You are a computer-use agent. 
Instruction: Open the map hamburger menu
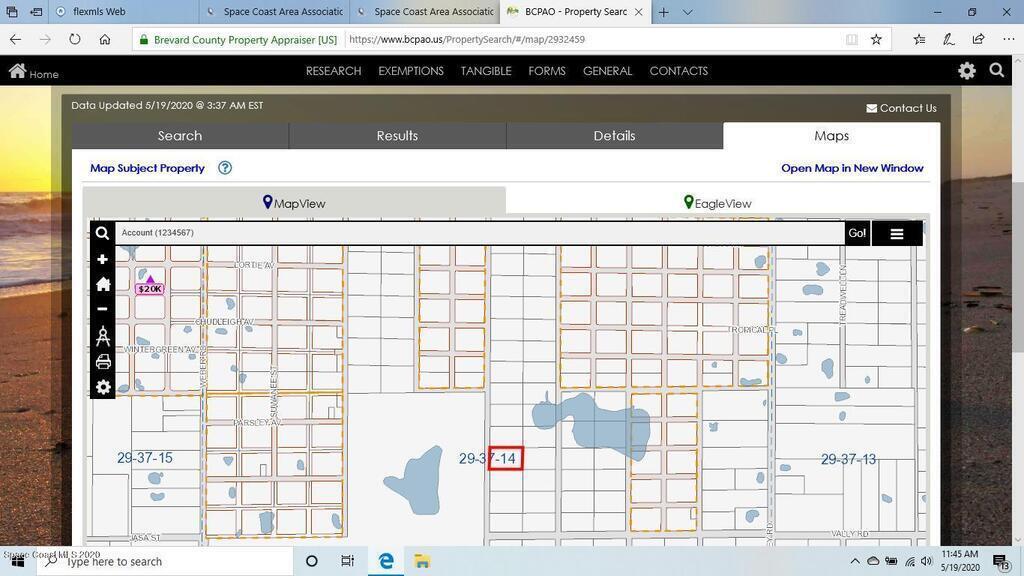click(x=896, y=233)
